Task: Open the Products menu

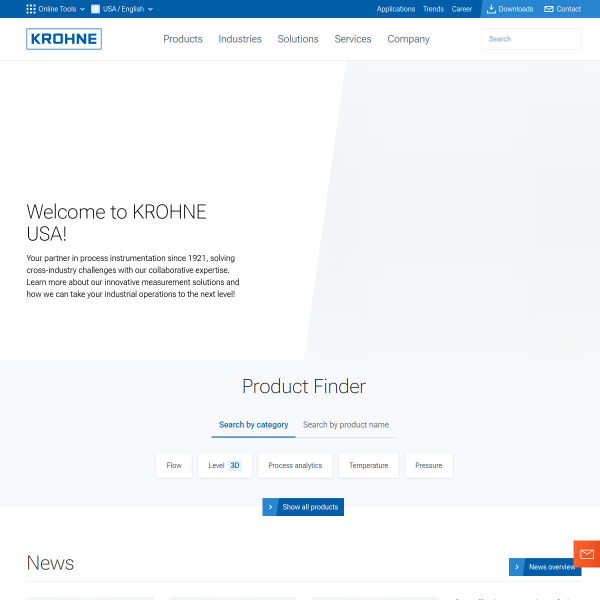Action: point(183,39)
